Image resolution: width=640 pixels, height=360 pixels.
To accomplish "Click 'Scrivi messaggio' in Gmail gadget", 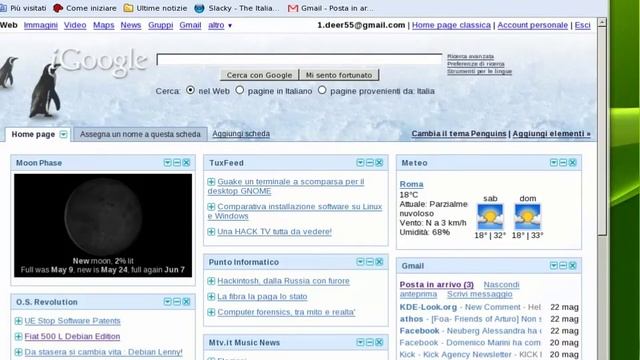I will point(480,294).
